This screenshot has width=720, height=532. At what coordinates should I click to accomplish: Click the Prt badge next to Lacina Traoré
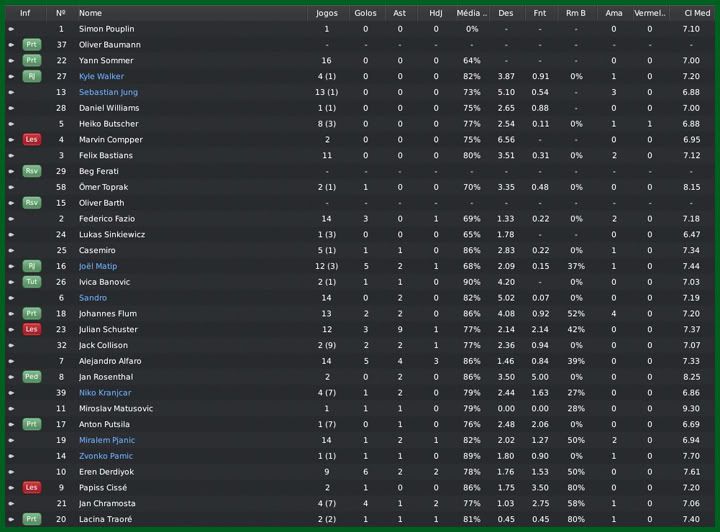click(x=31, y=519)
